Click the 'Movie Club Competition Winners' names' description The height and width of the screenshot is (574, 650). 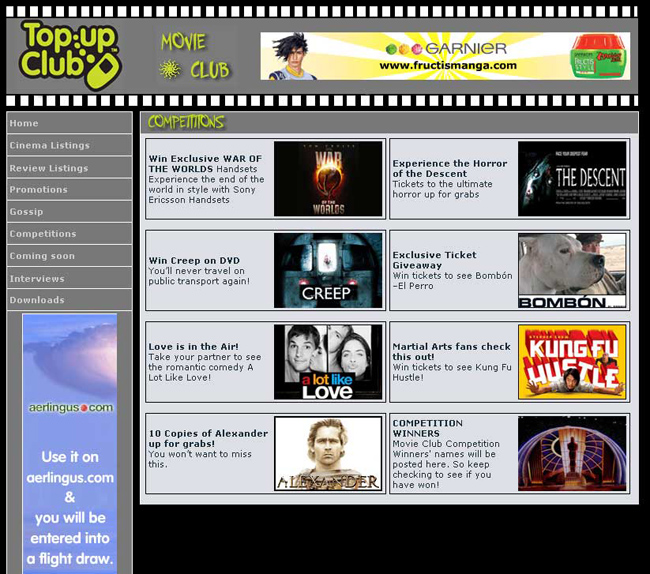(x=446, y=464)
